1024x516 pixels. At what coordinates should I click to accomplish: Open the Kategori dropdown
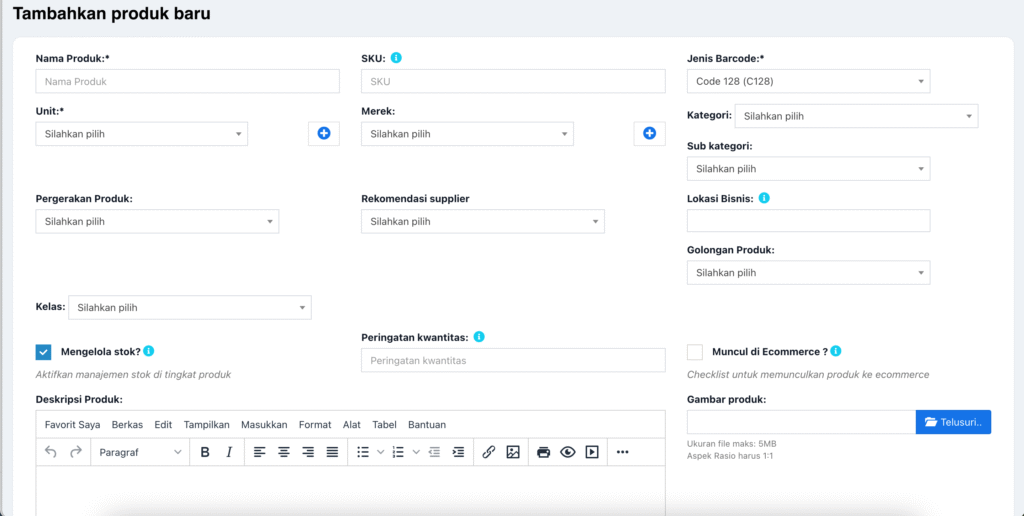click(856, 116)
